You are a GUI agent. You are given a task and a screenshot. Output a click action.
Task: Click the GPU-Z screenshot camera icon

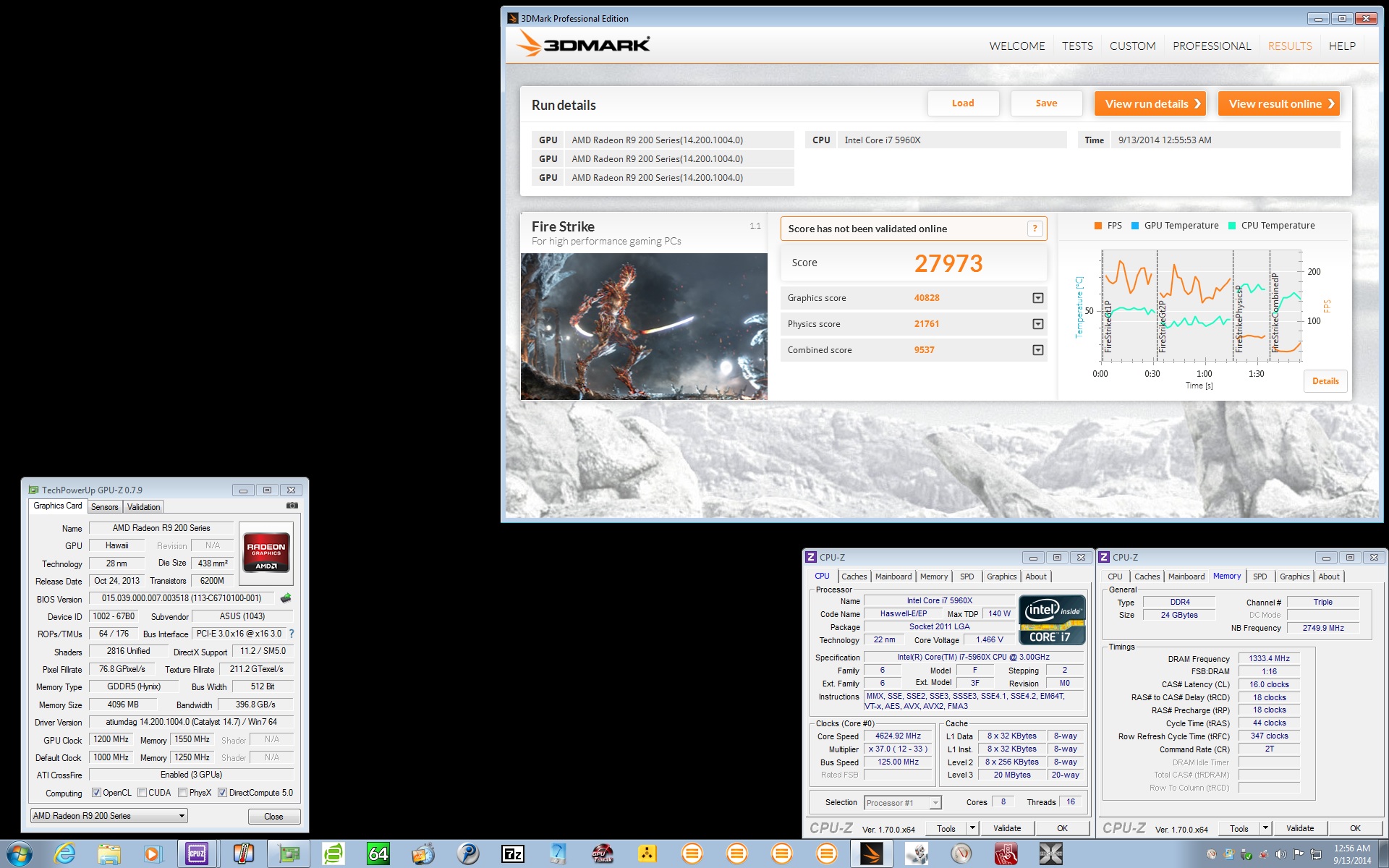(x=292, y=506)
